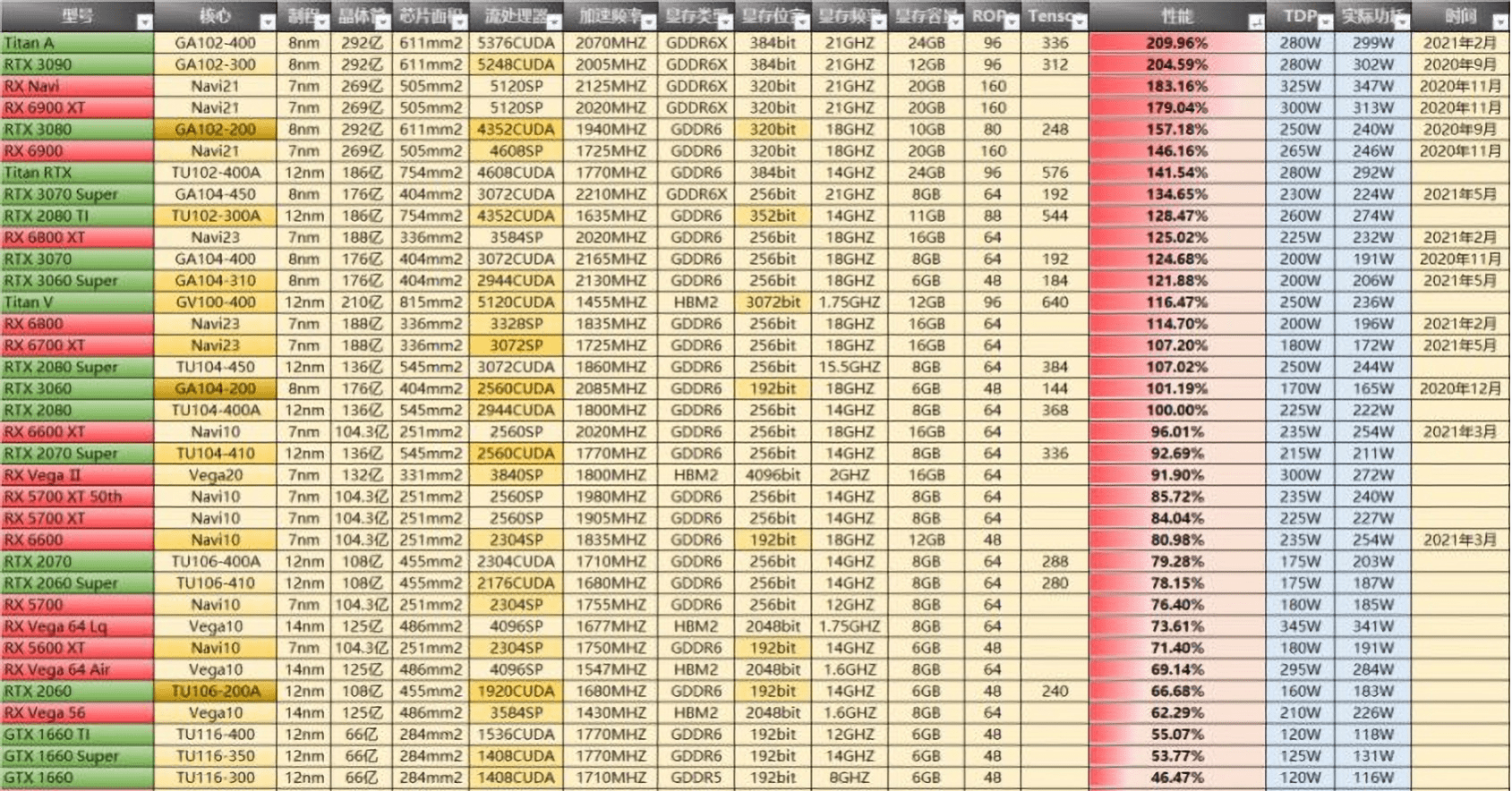Click the GTX 1660 TI cell
1512x791 pixels.
77,735
